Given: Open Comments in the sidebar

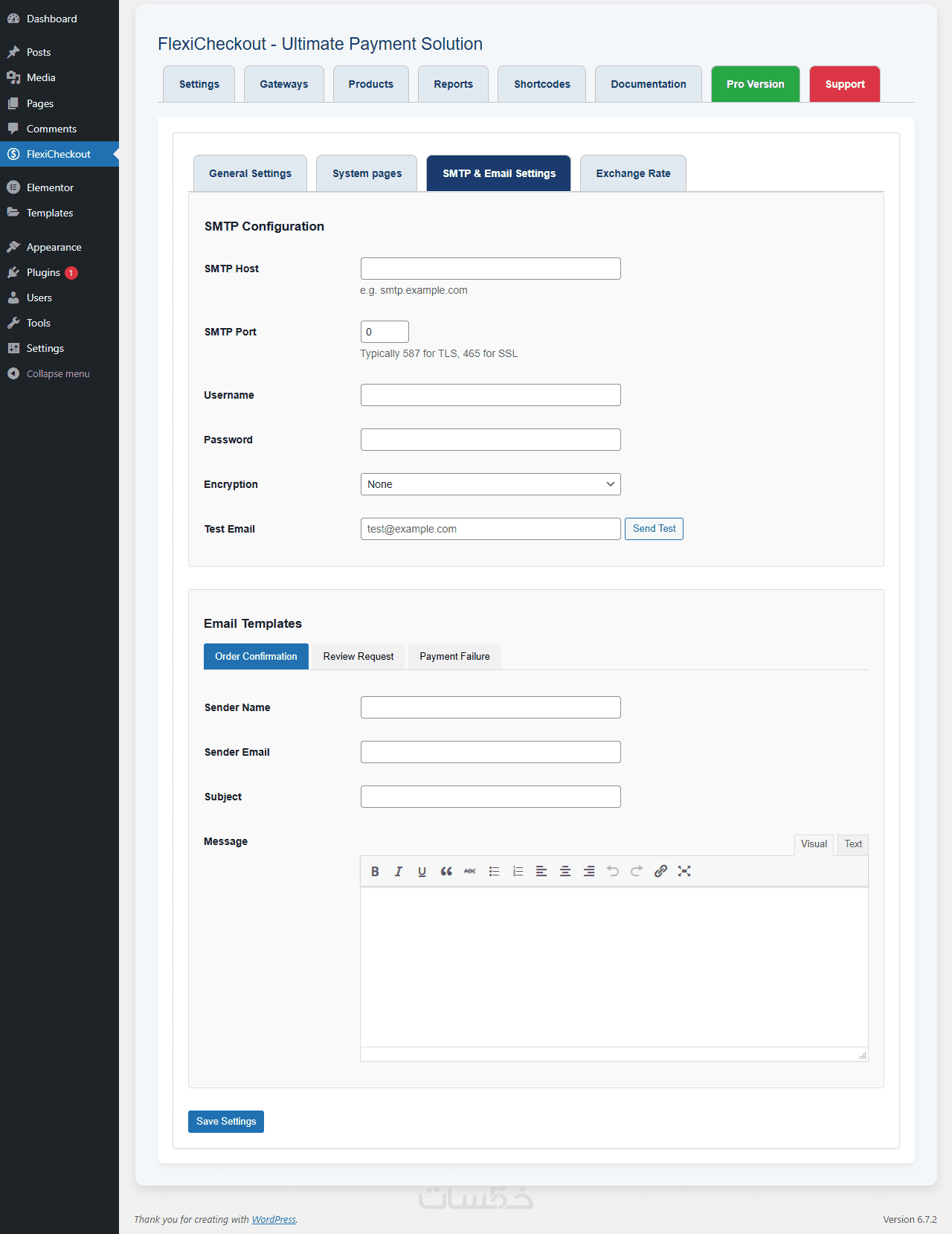Looking at the screenshot, I should pyautogui.click(x=59, y=129).
